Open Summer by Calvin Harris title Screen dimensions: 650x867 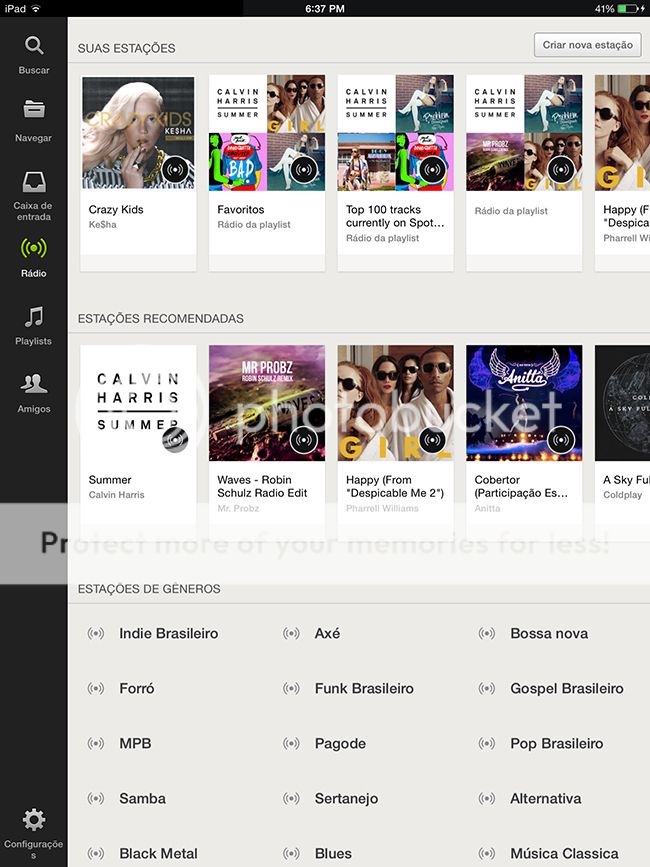point(110,480)
